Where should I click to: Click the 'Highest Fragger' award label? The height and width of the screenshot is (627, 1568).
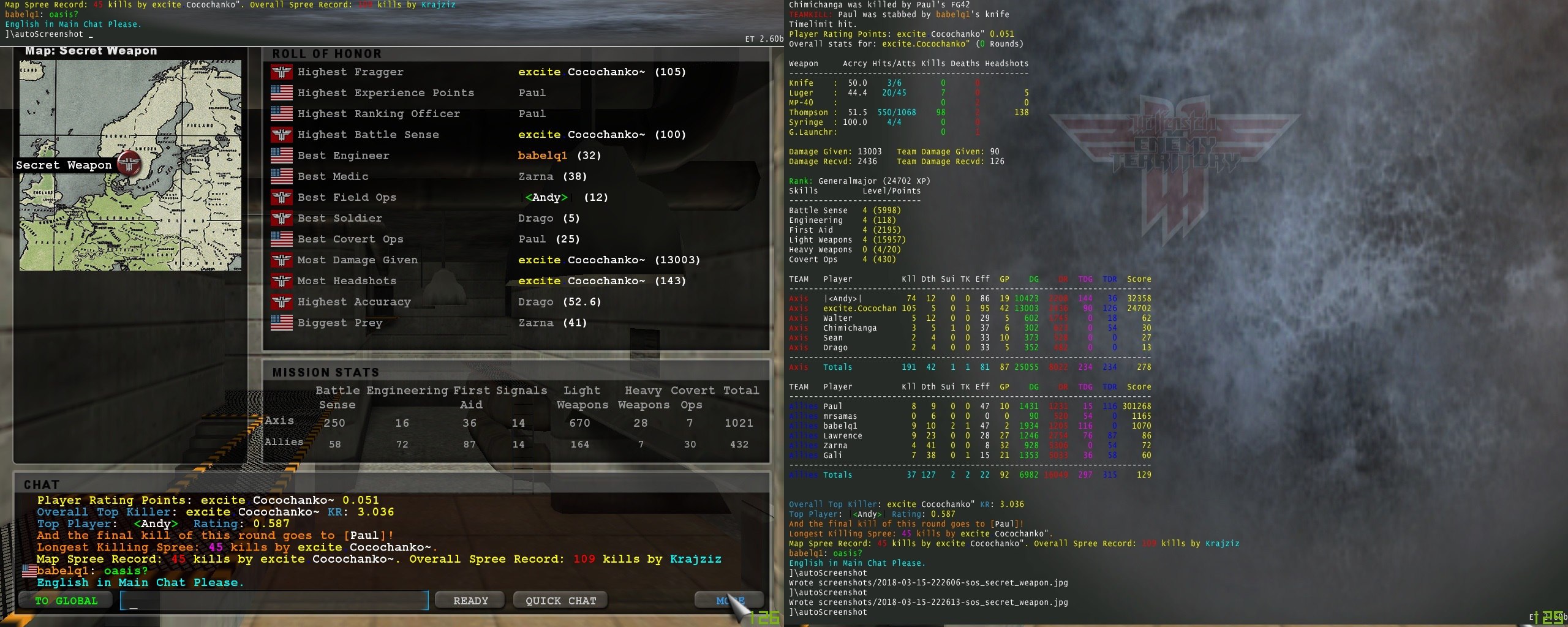pos(350,72)
